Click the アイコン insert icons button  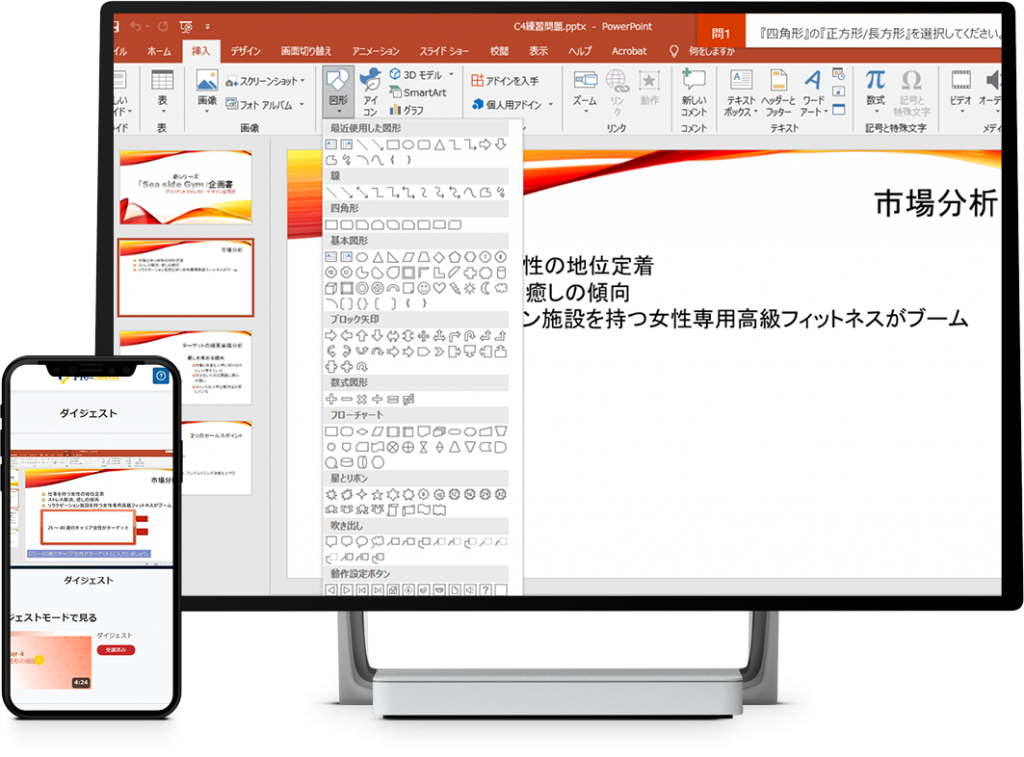coord(371,91)
